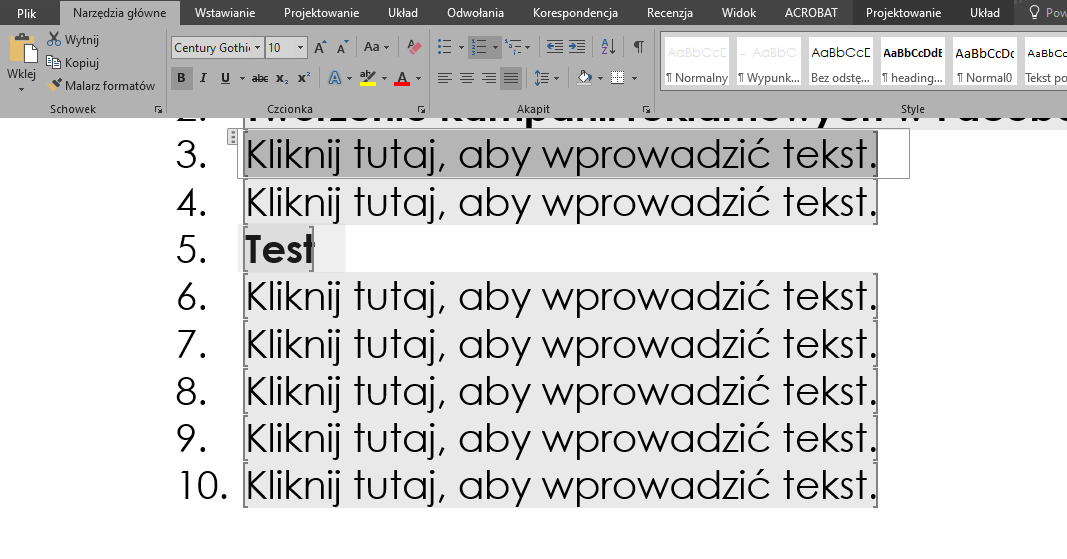Apply subscript formatting
This screenshot has height=559, width=1067.
point(282,78)
